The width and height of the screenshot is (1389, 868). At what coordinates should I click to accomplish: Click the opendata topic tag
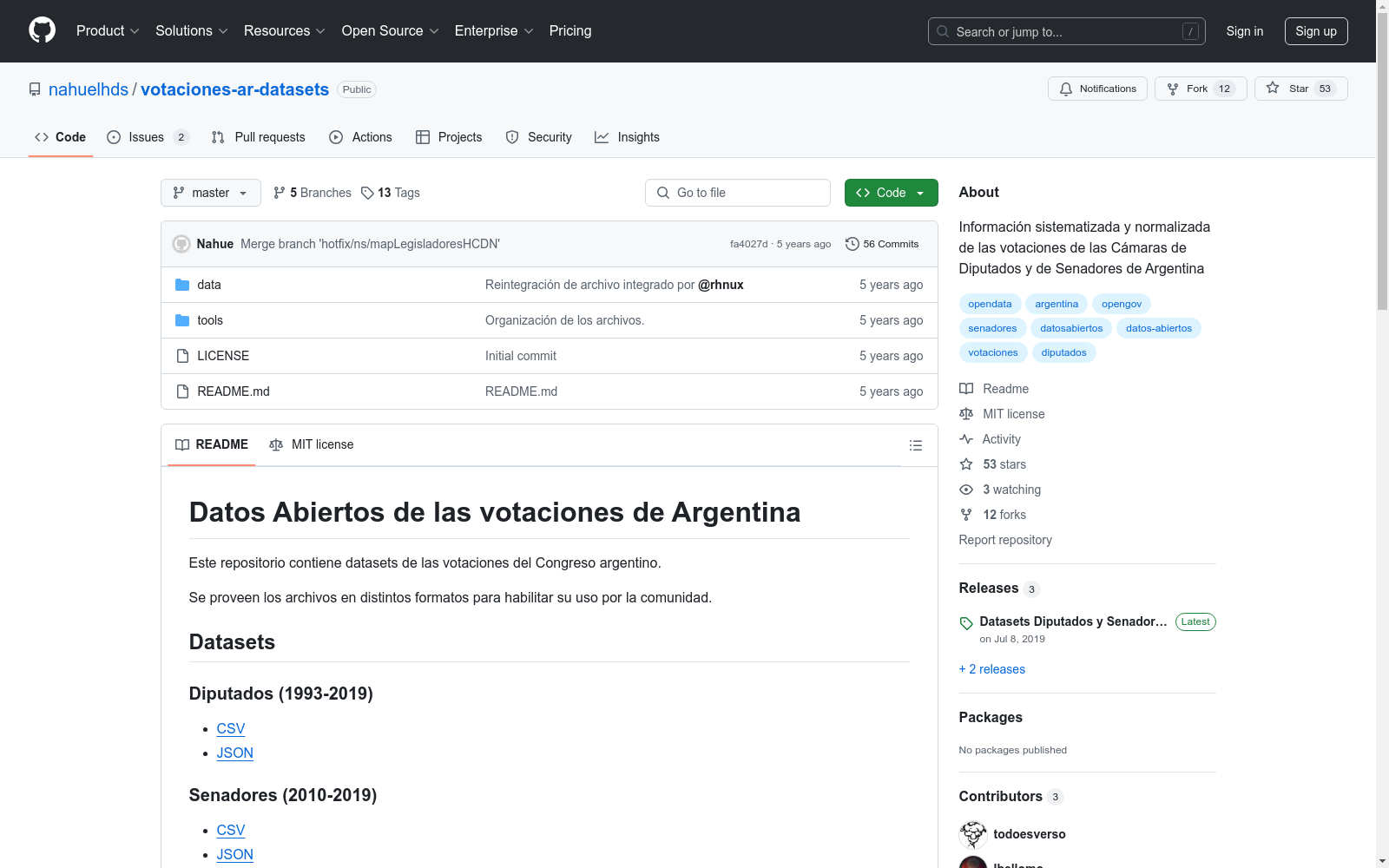pyautogui.click(x=990, y=304)
